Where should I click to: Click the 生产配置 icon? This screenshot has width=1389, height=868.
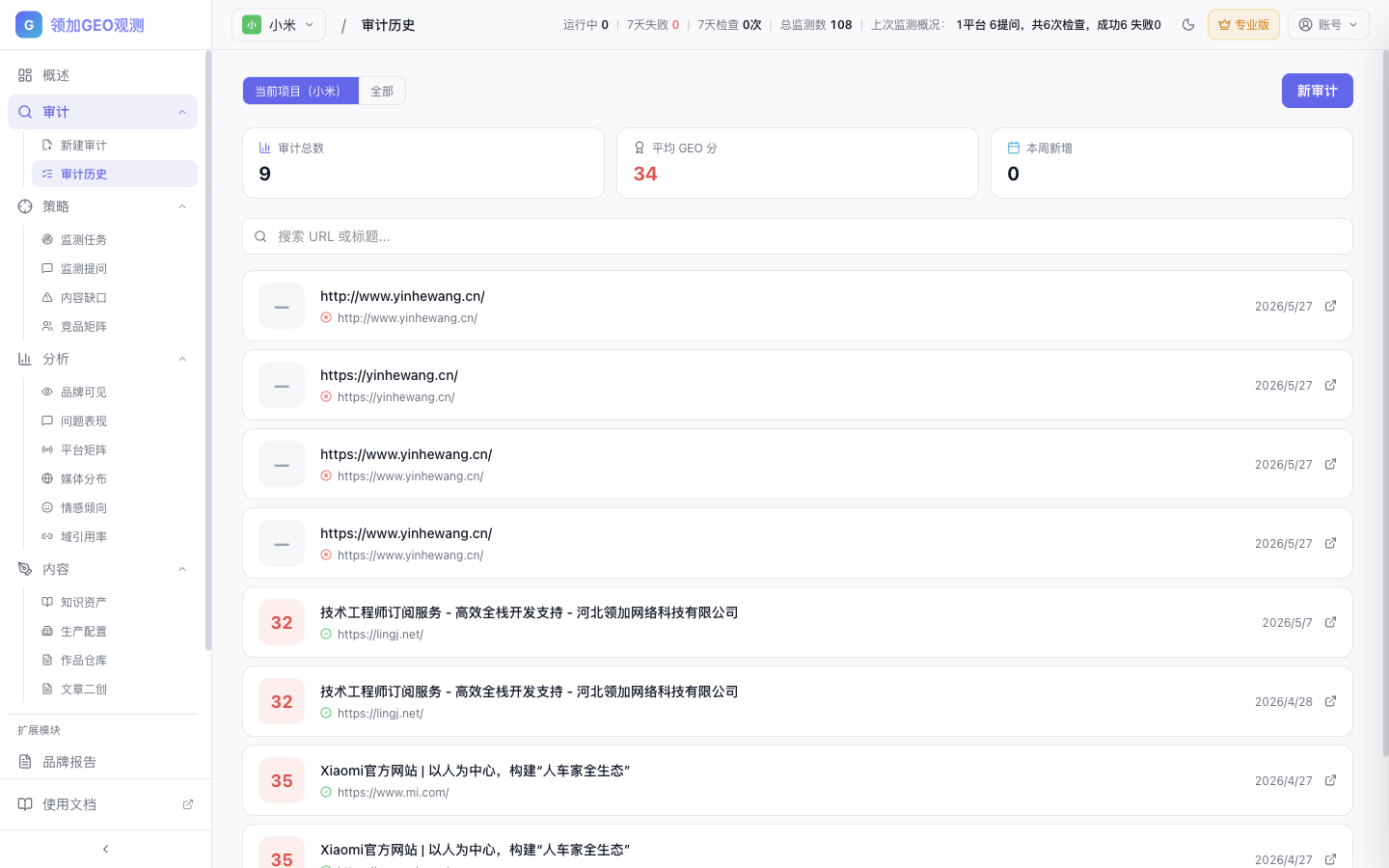47,631
